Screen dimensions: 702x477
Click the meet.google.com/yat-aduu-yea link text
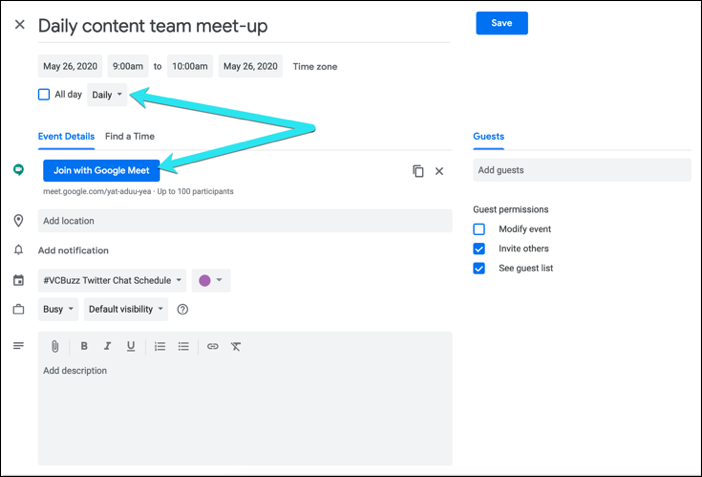click(x=97, y=192)
